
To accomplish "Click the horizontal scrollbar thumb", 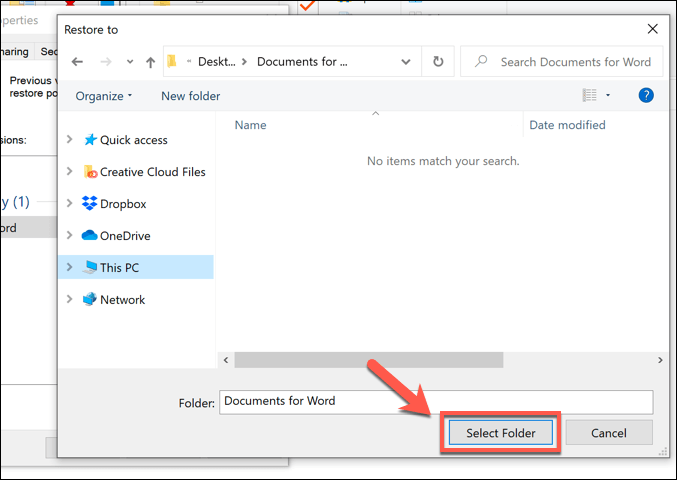I will (369, 360).
